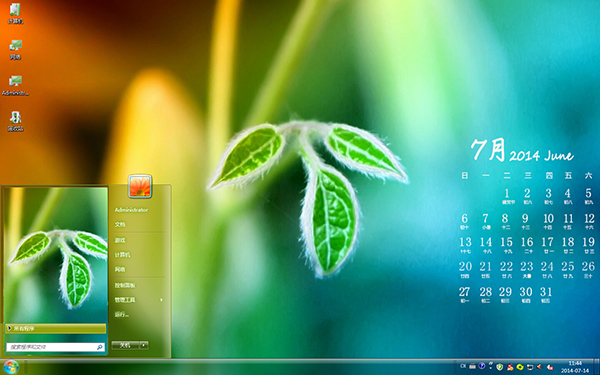Open 计算机 in the Start menu
Image resolution: width=600 pixels, height=375 pixels.
122,255
